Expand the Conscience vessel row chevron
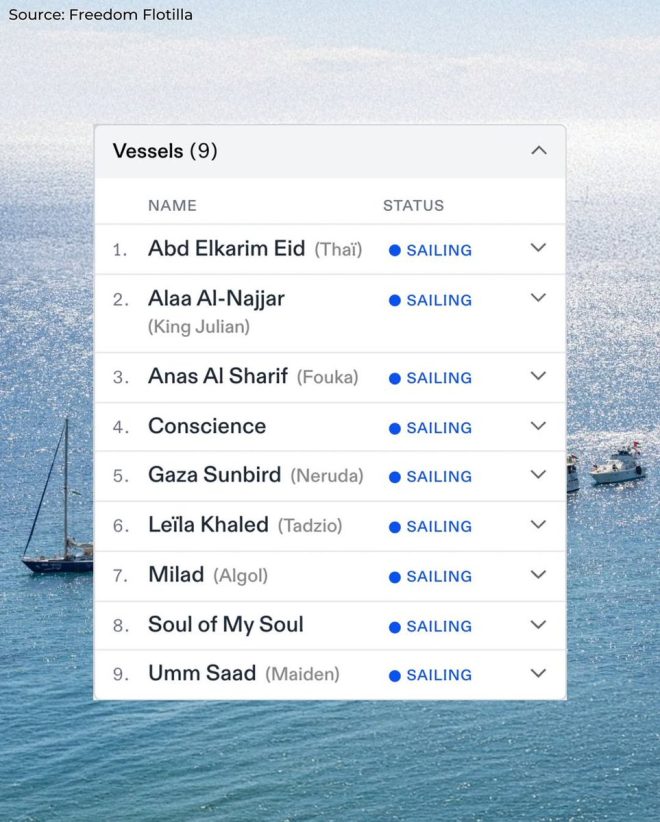Viewport: 660px width, 822px height. click(x=538, y=426)
